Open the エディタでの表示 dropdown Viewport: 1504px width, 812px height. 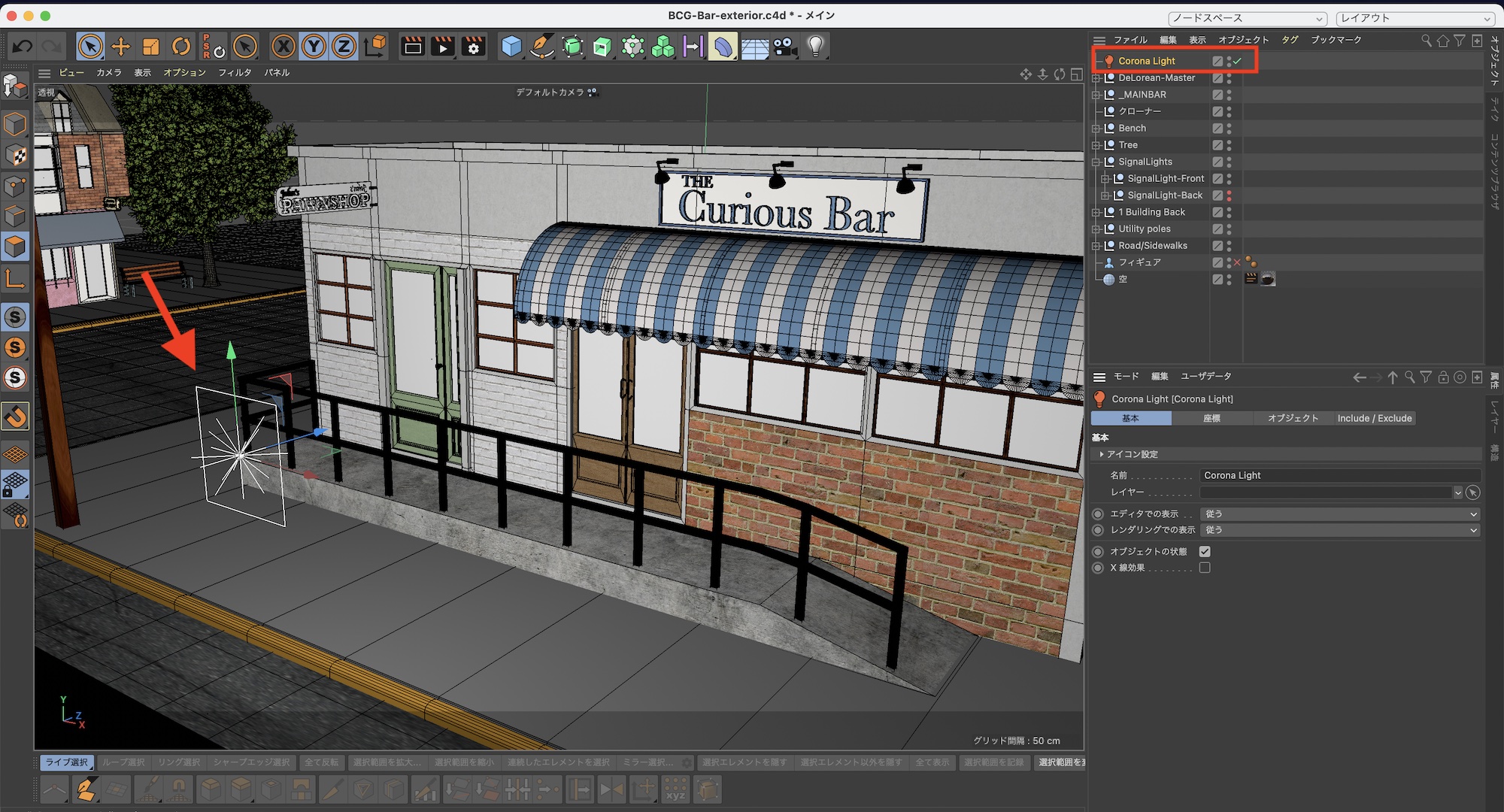1340,514
